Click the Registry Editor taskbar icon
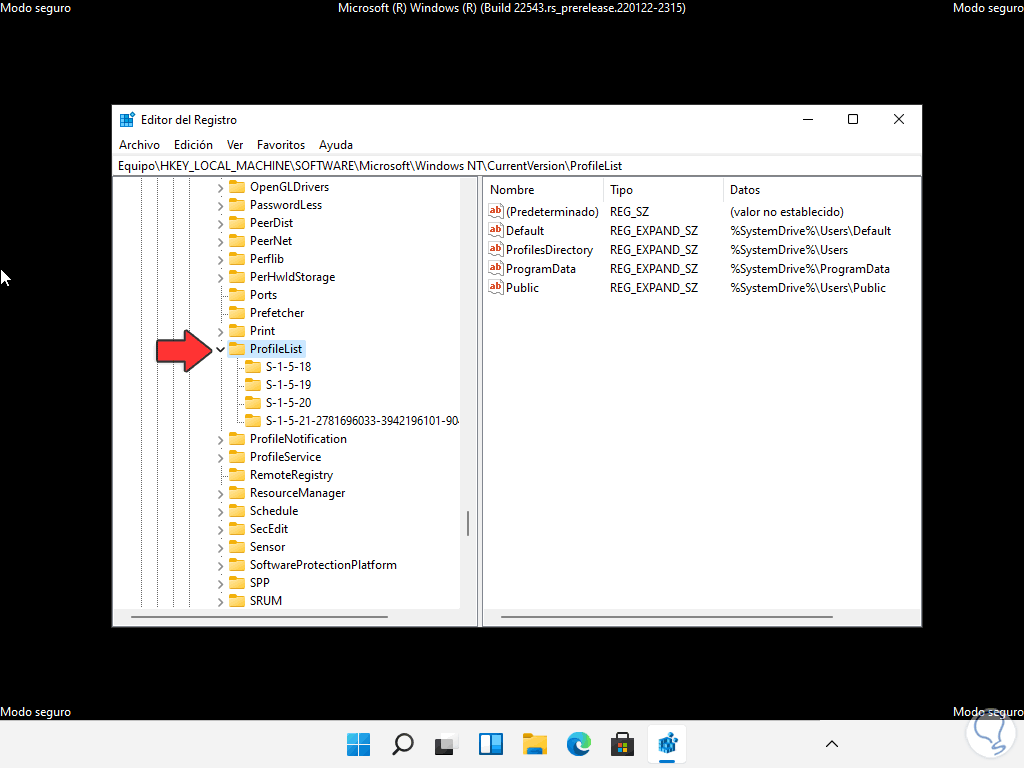 tap(667, 744)
